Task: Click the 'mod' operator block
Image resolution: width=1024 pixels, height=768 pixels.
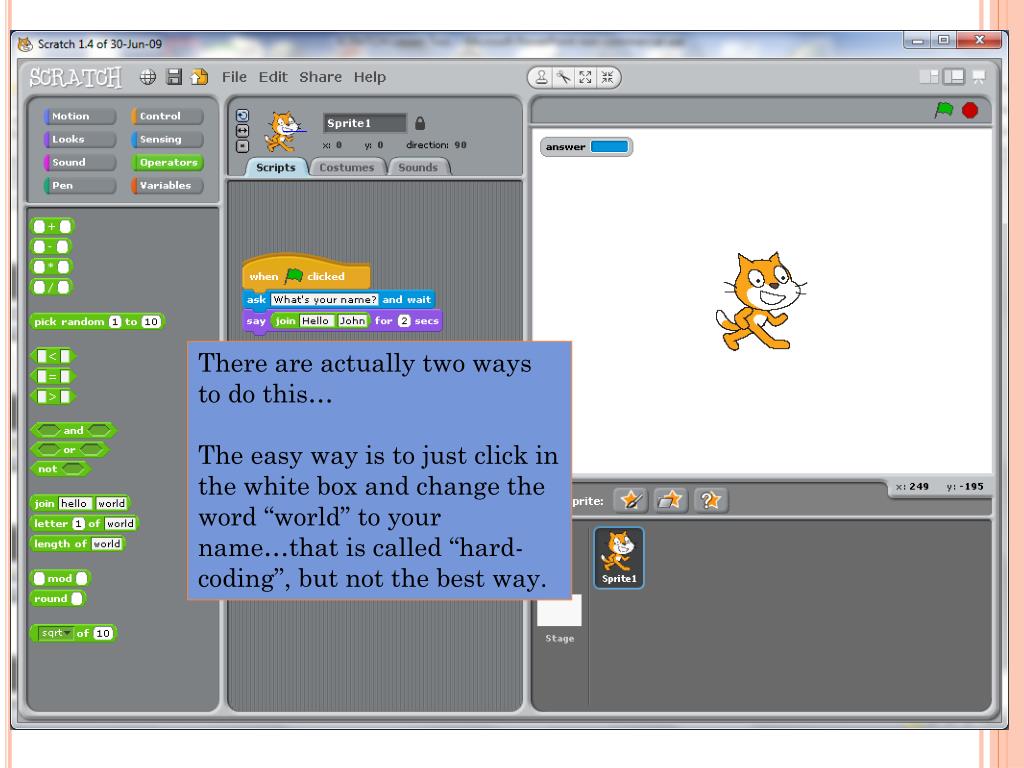Action: [x=59, y=578]
